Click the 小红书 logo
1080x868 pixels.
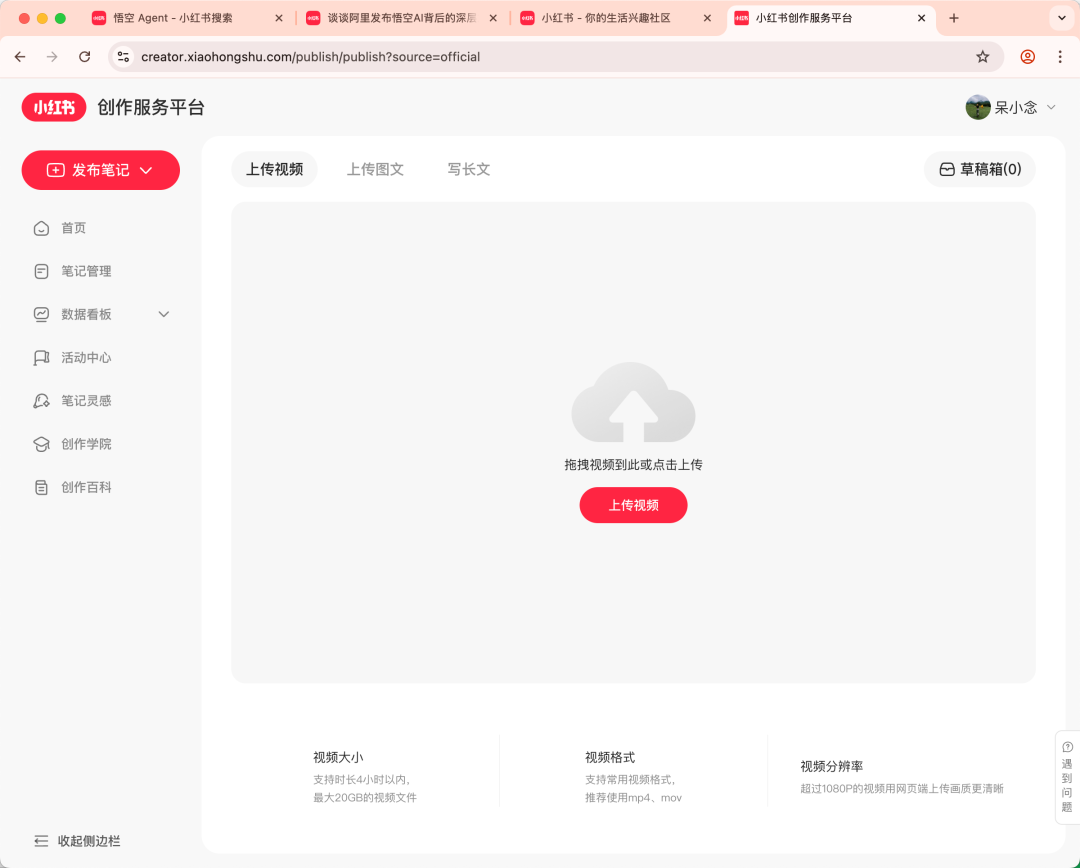53,106
